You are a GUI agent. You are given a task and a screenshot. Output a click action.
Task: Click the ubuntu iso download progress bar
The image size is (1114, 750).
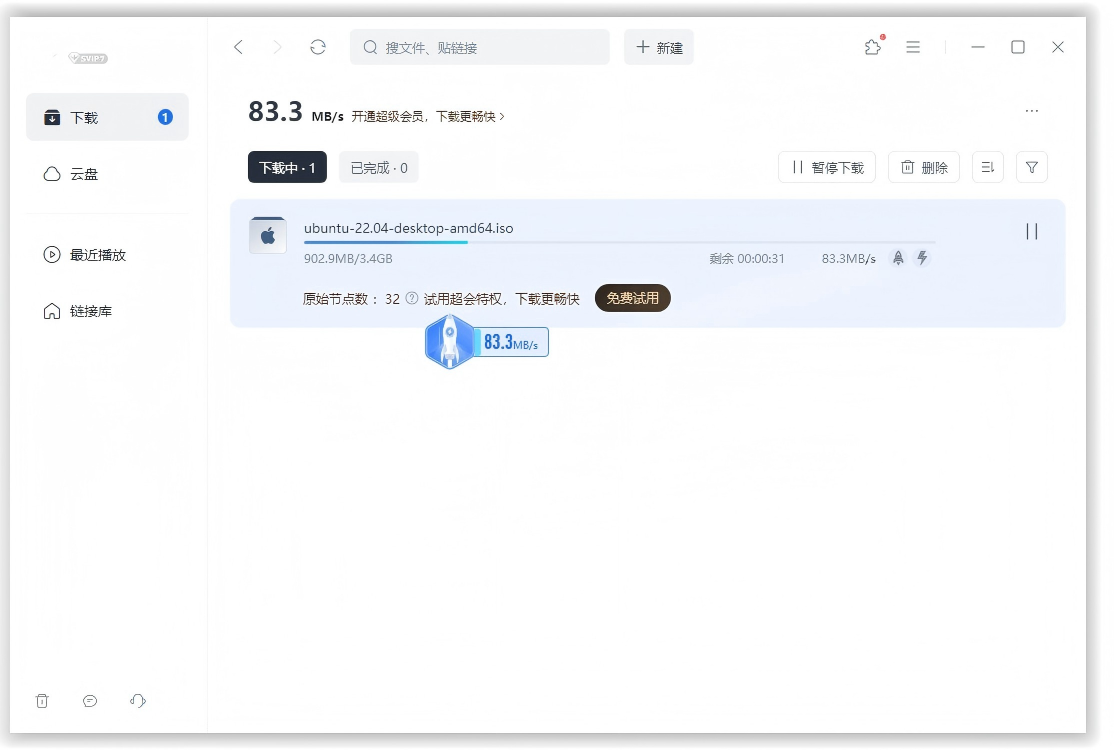point(620,243)
